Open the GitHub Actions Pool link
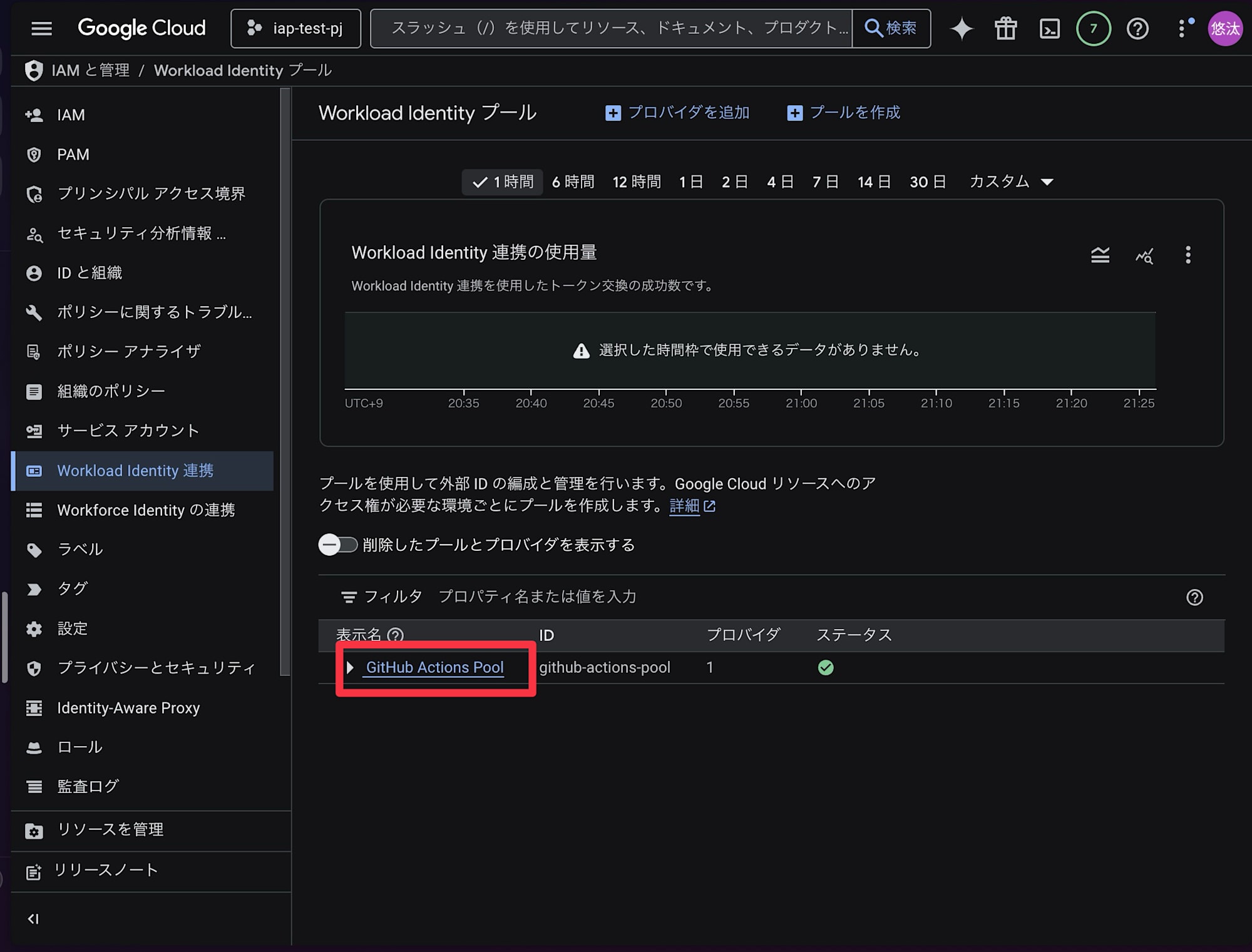 pos(434,668)
